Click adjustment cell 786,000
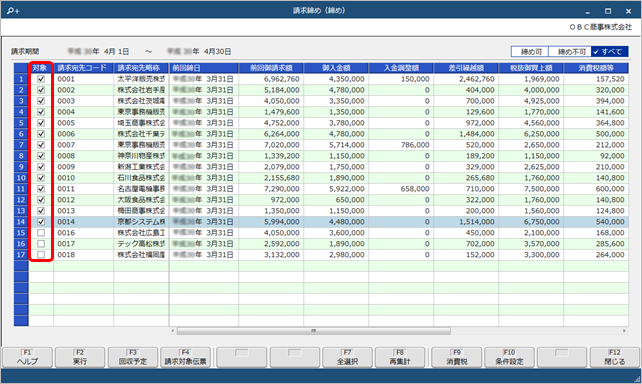Viewport: 642px width, 384px height. [x=401, y=145]
